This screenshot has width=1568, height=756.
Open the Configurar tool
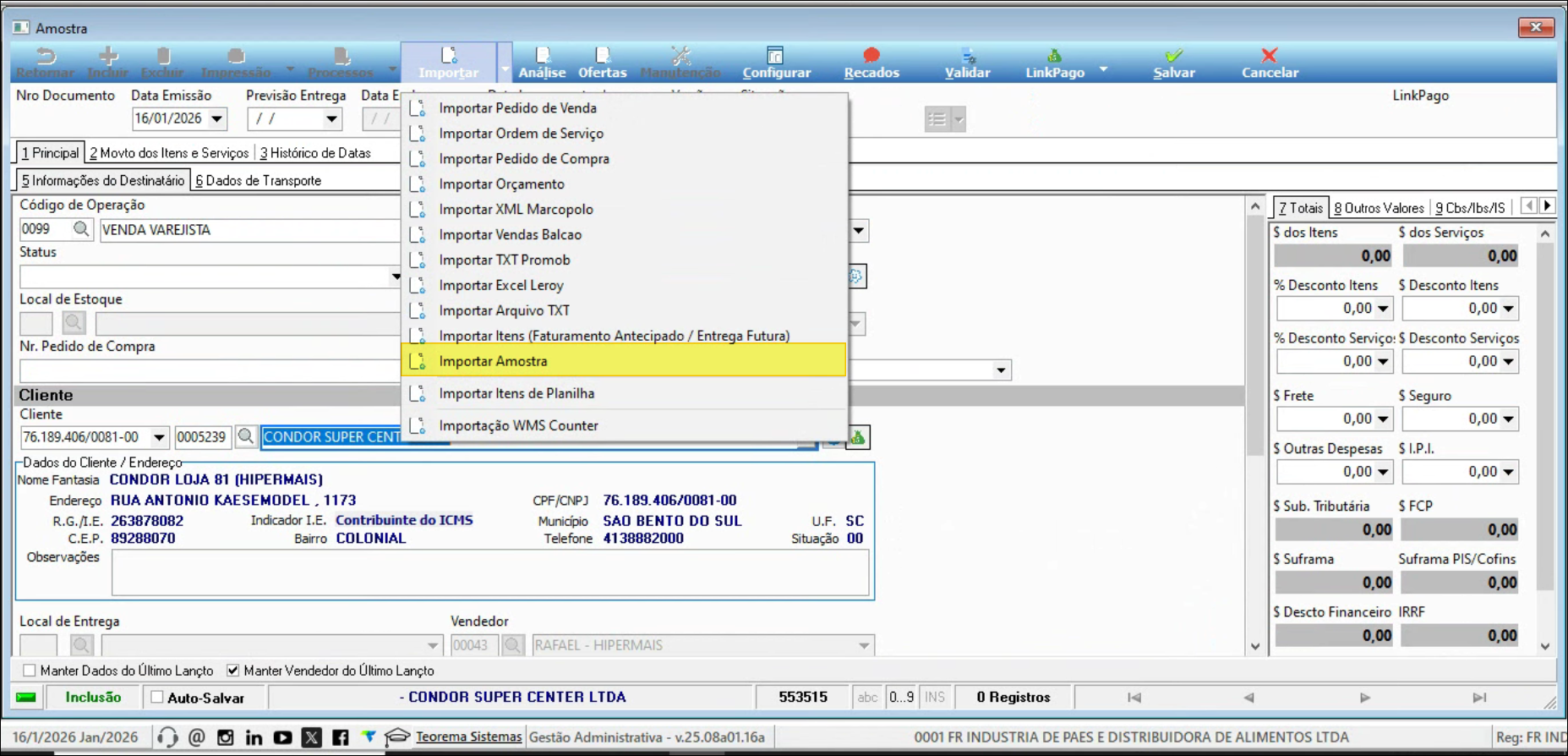pyautogui.click(x=775, y=57)
